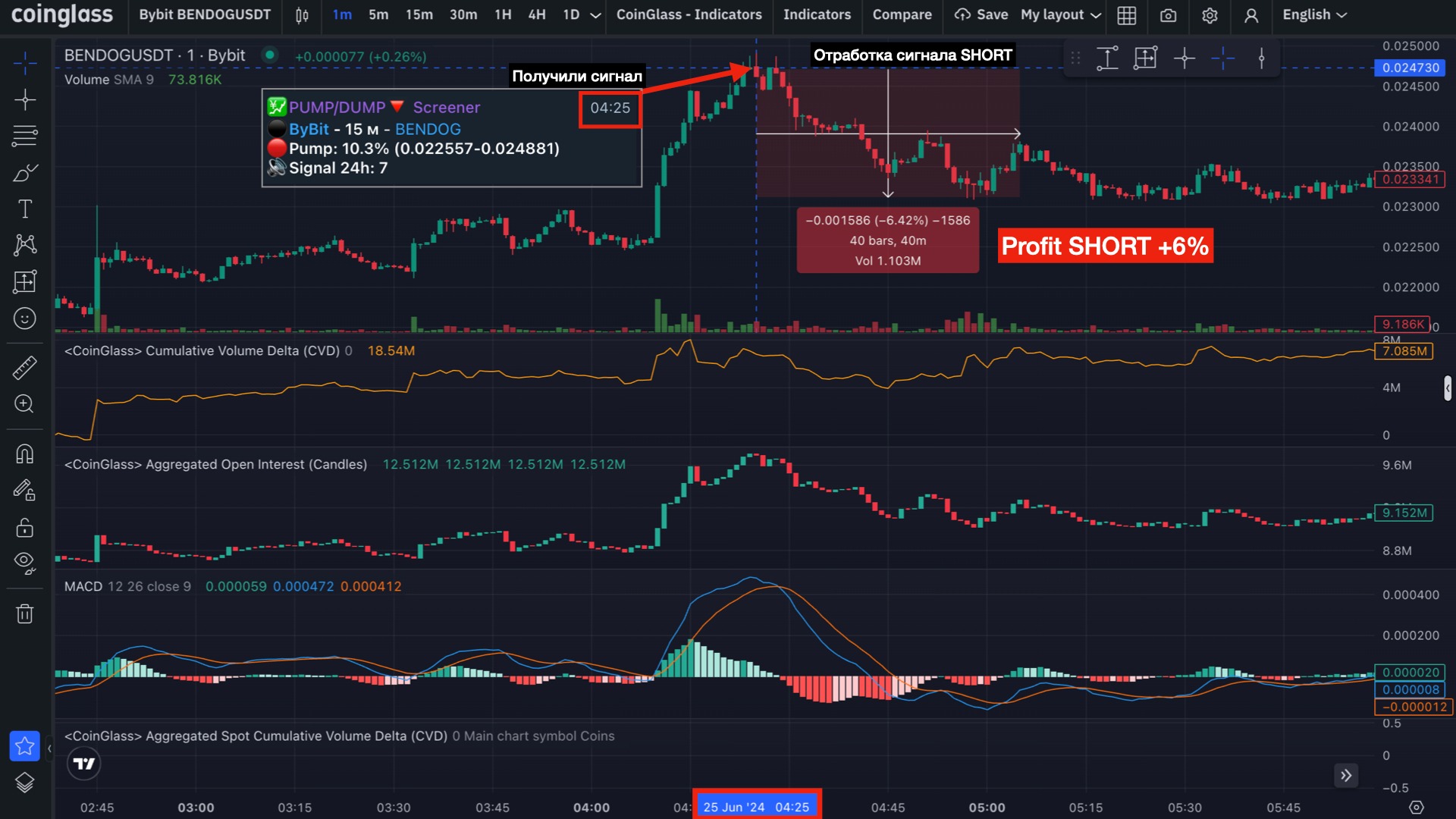Open the My layout dropdown

coord(1060,15)
